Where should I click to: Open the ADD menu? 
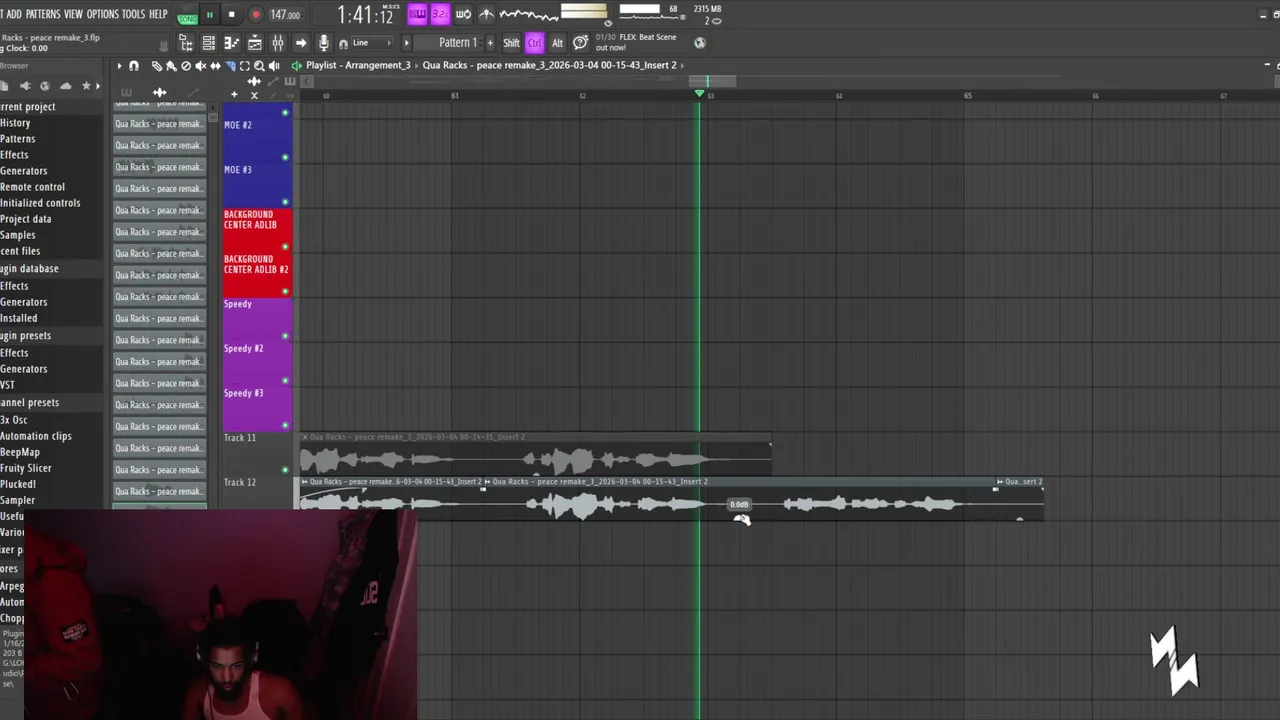tap(13, 14)
